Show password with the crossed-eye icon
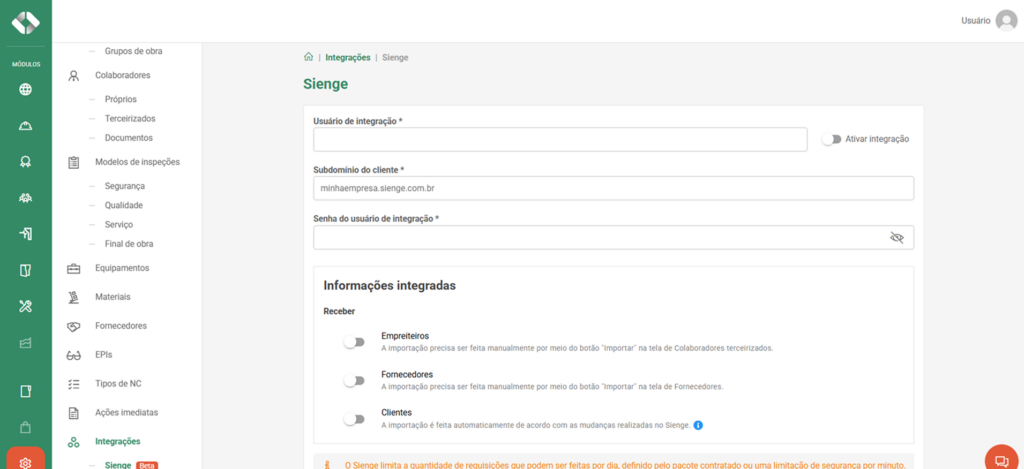The image size is (1024, 469). tap(897, 238)
